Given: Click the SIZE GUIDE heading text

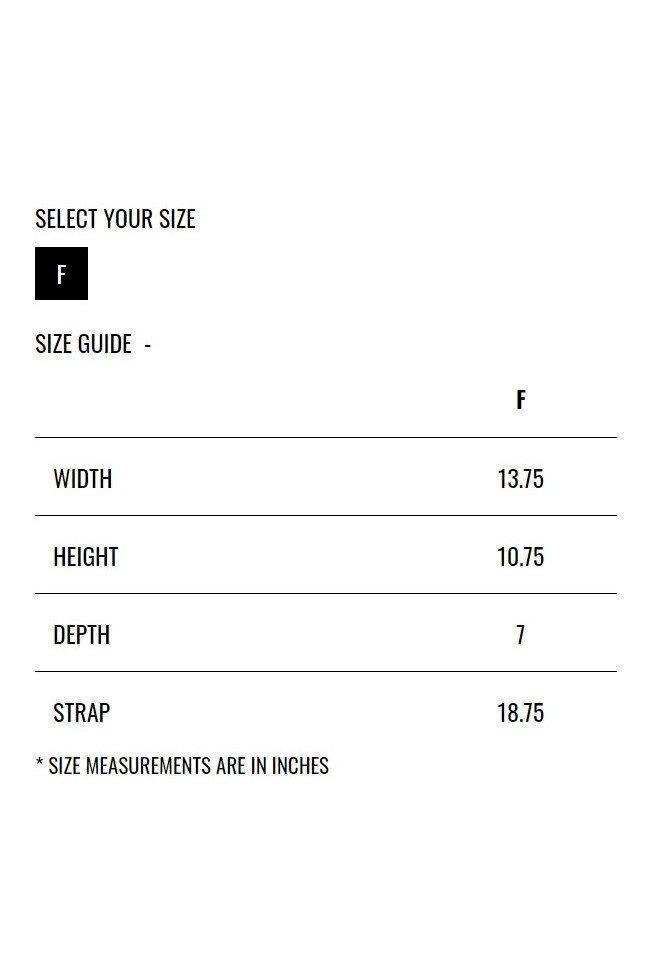Looking at the screenshot, I should [x=83, y=344].
